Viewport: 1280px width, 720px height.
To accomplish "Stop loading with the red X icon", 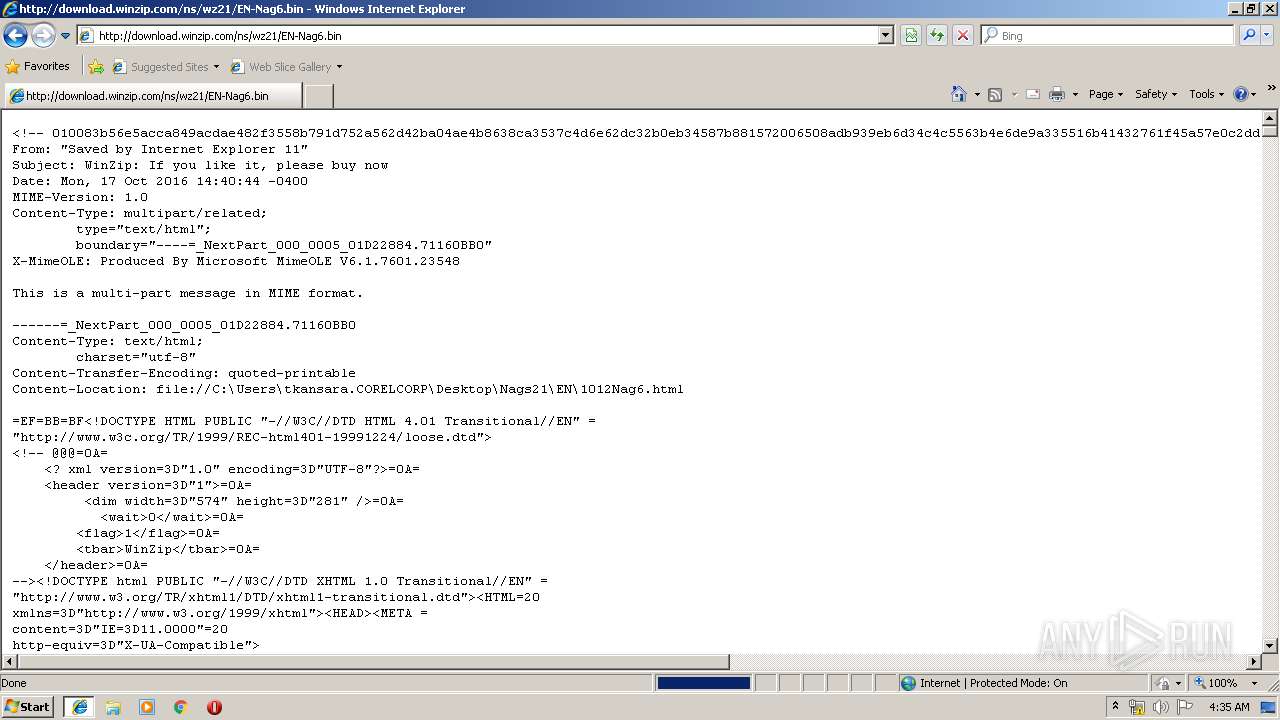I will 963,35.
